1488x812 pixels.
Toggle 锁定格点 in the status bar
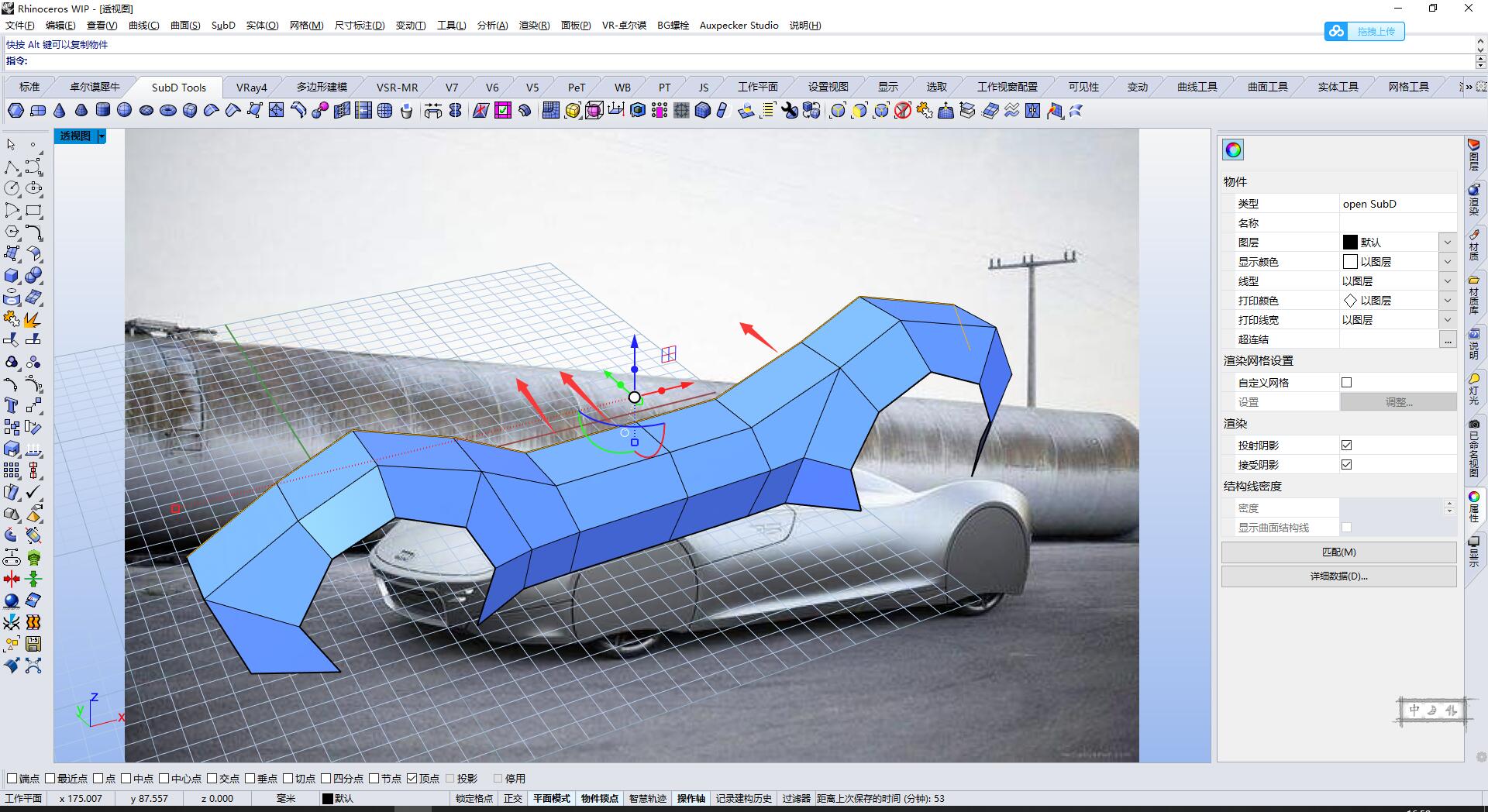[x=474, y=799]
